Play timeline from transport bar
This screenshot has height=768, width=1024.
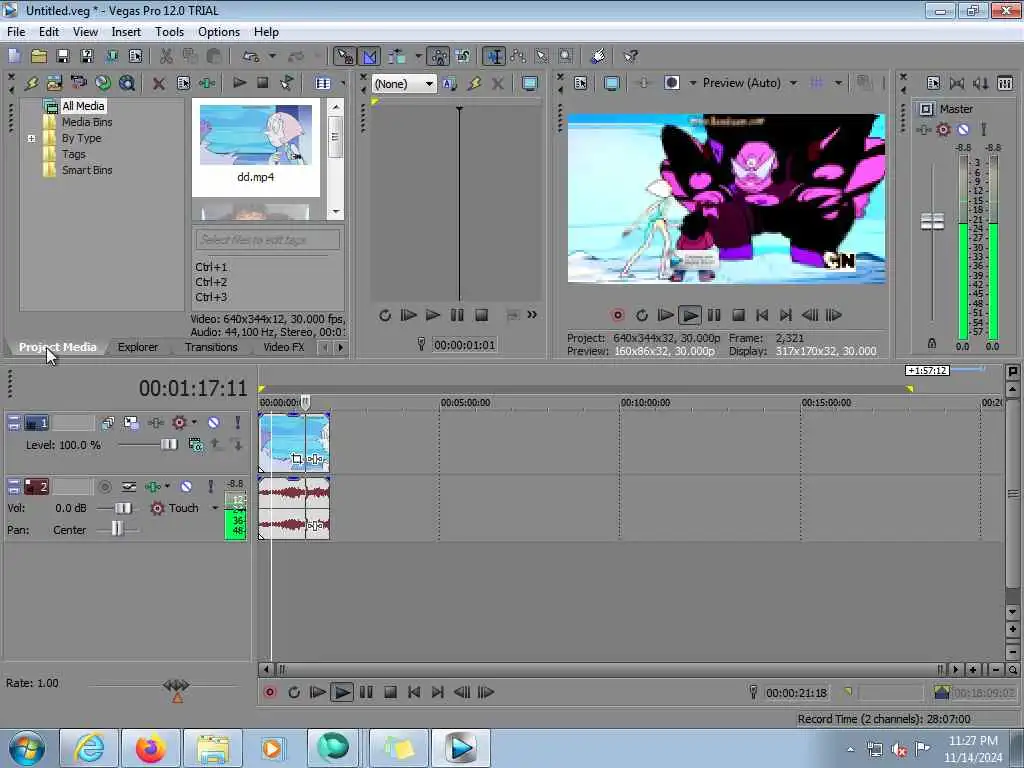[x=342, y=692]
